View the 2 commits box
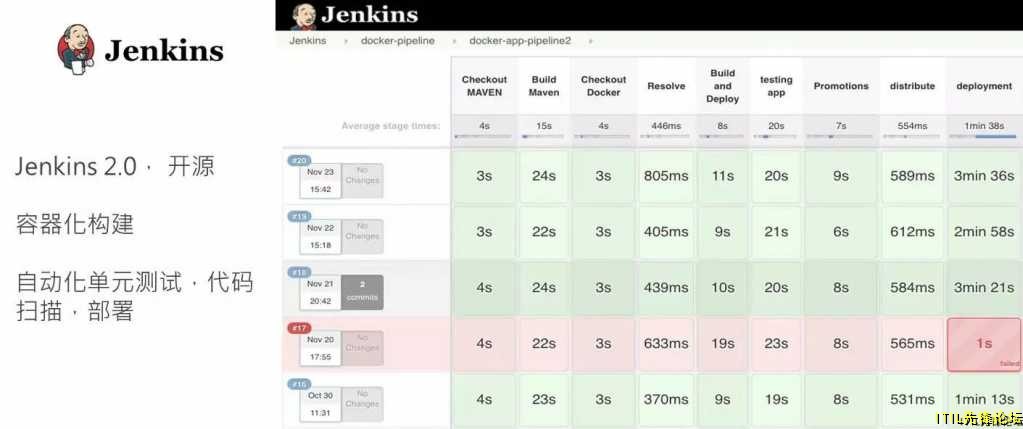 [362, 293]
